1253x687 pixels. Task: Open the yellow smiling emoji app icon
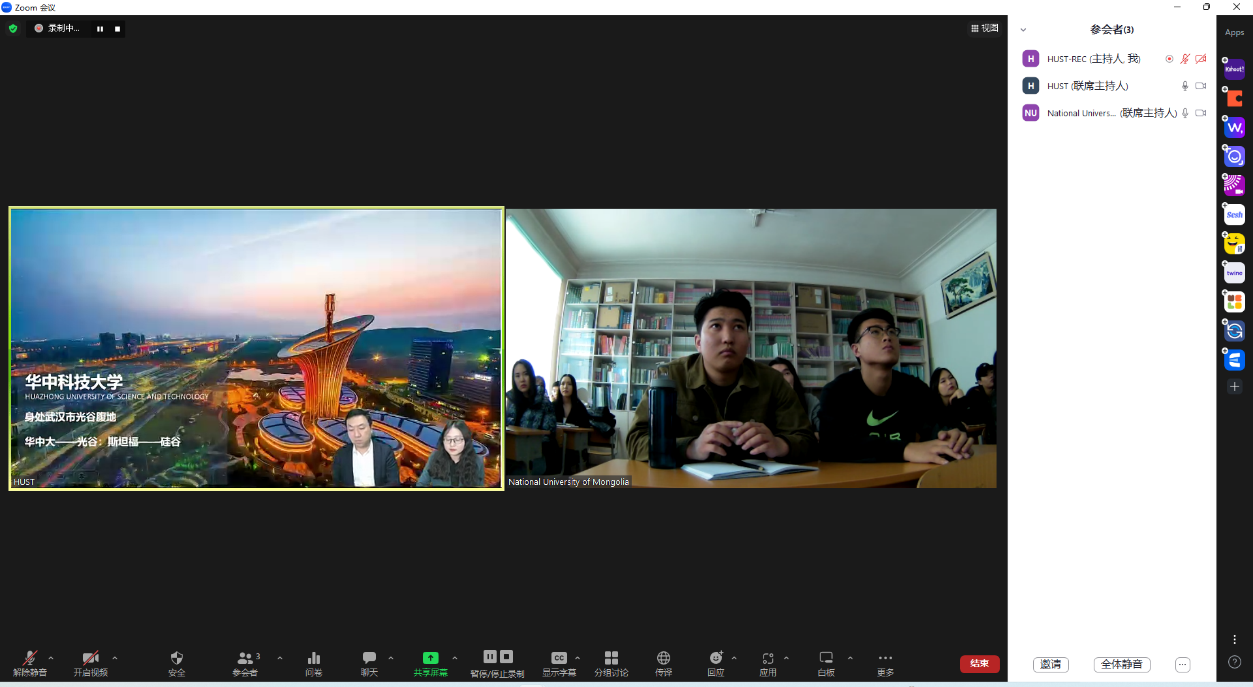point(1235,243)
